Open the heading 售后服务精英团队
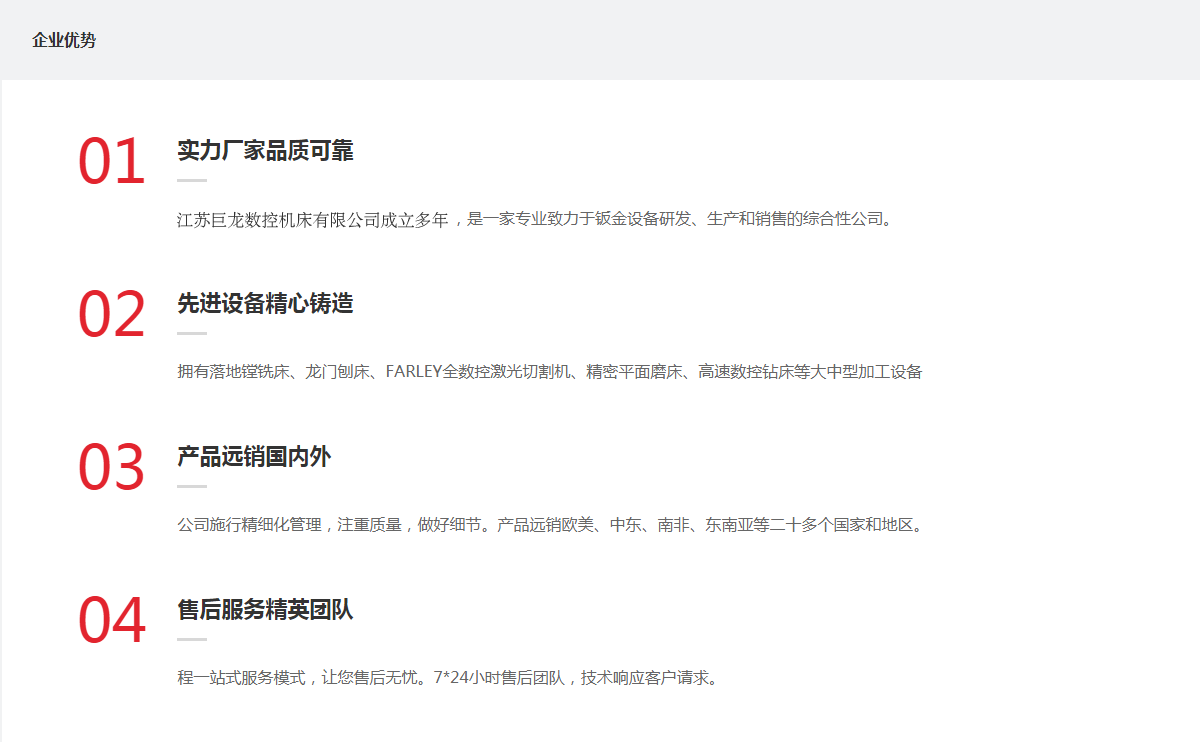The height and width of the screenshot is (742, 1200). coord(265,610)
